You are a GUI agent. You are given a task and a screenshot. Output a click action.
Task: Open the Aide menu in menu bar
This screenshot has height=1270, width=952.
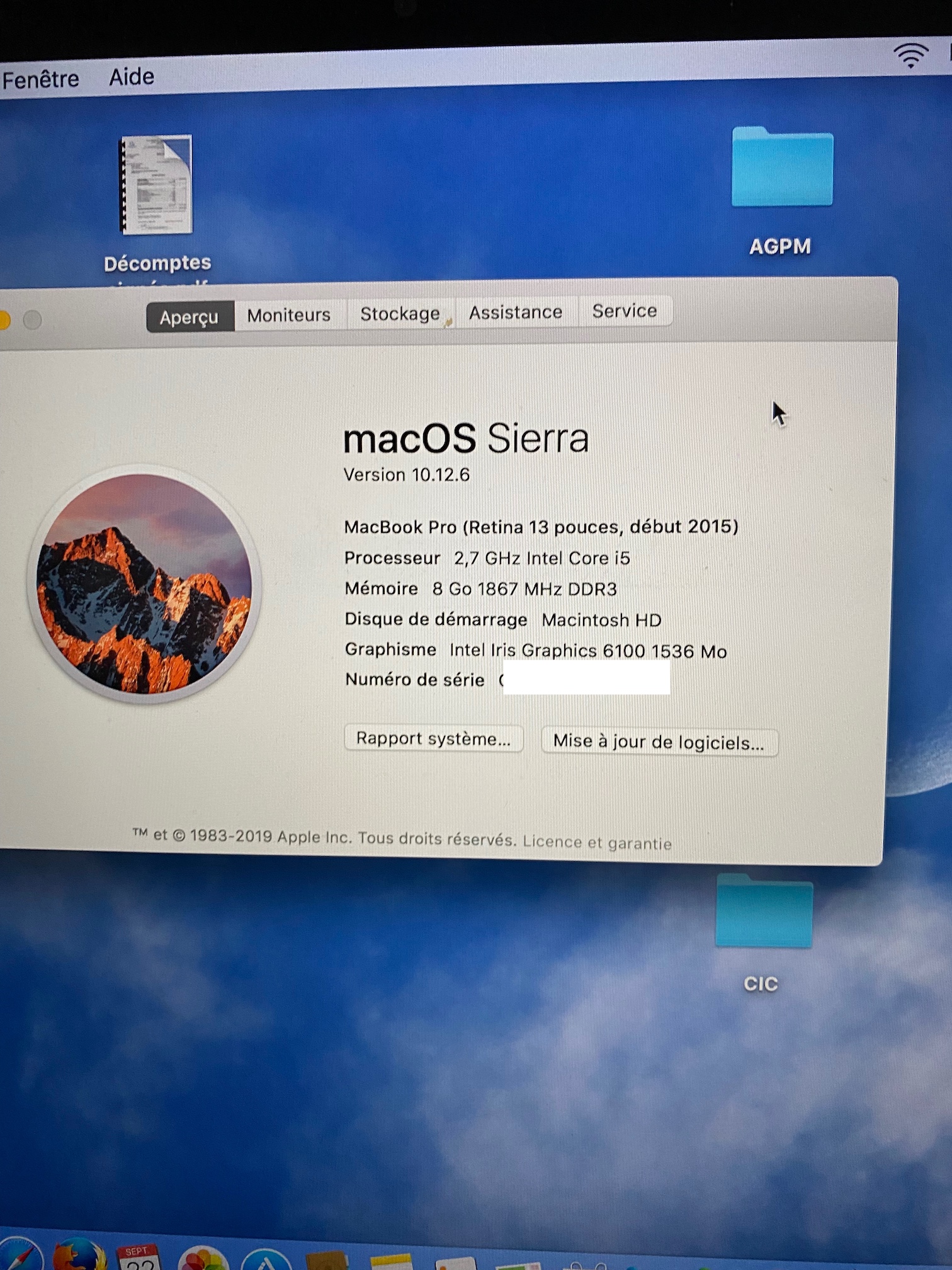[x=132, y=77]
